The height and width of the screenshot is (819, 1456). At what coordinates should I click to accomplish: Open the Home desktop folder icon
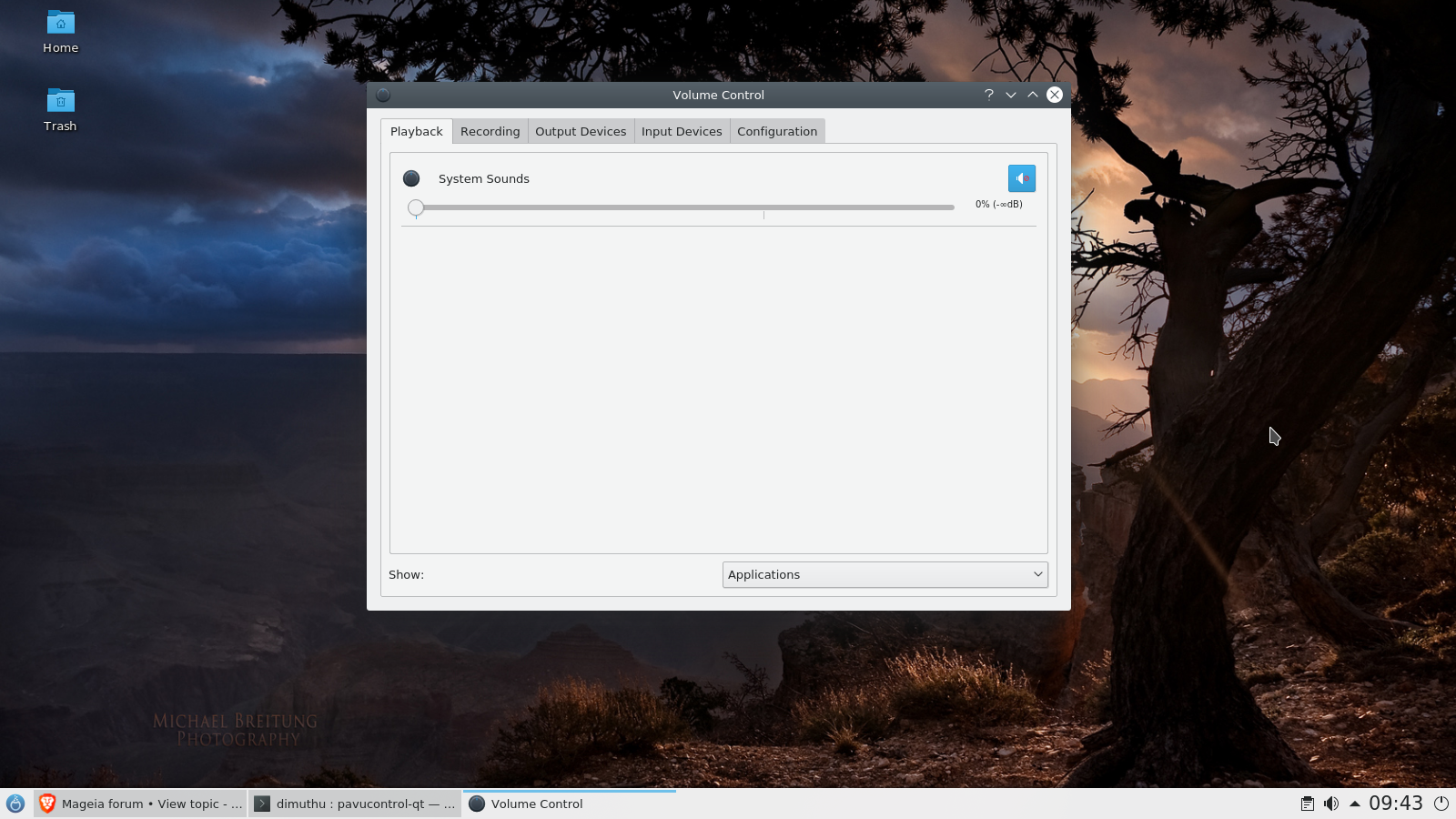61,32
